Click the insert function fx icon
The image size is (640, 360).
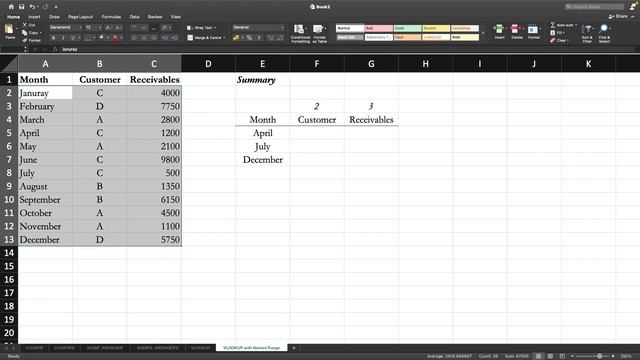(x=55, y=49)
